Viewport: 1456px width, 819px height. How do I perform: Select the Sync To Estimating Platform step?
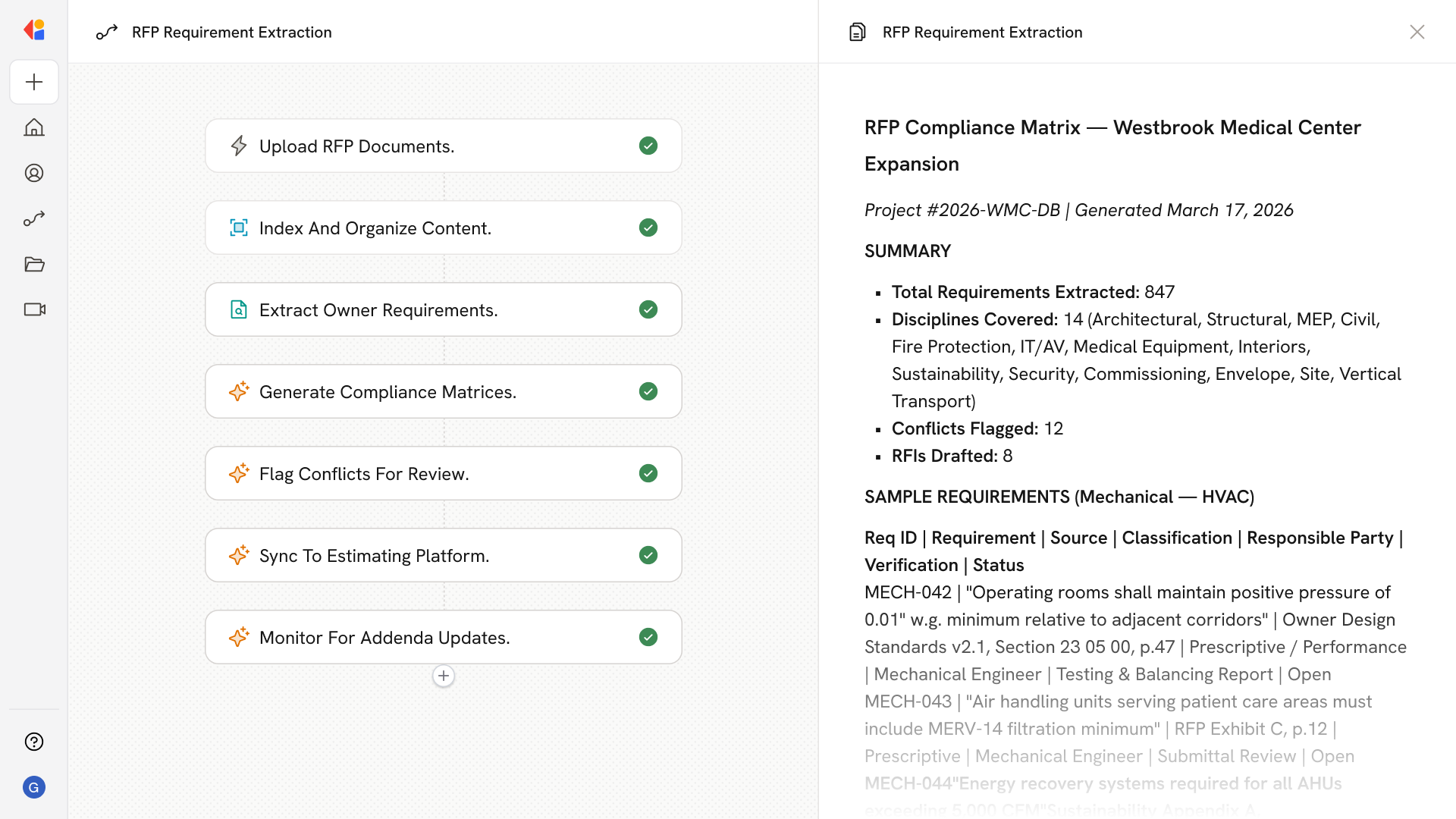click(x=443, y=555)
